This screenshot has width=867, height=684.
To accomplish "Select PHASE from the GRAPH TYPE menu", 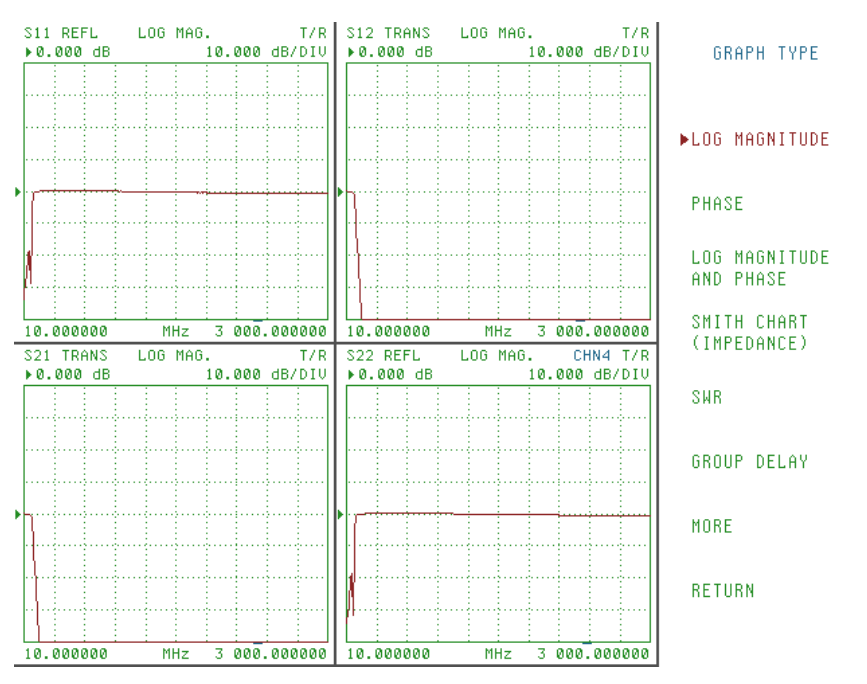I will pyautogui.click(x=714, y=204).
